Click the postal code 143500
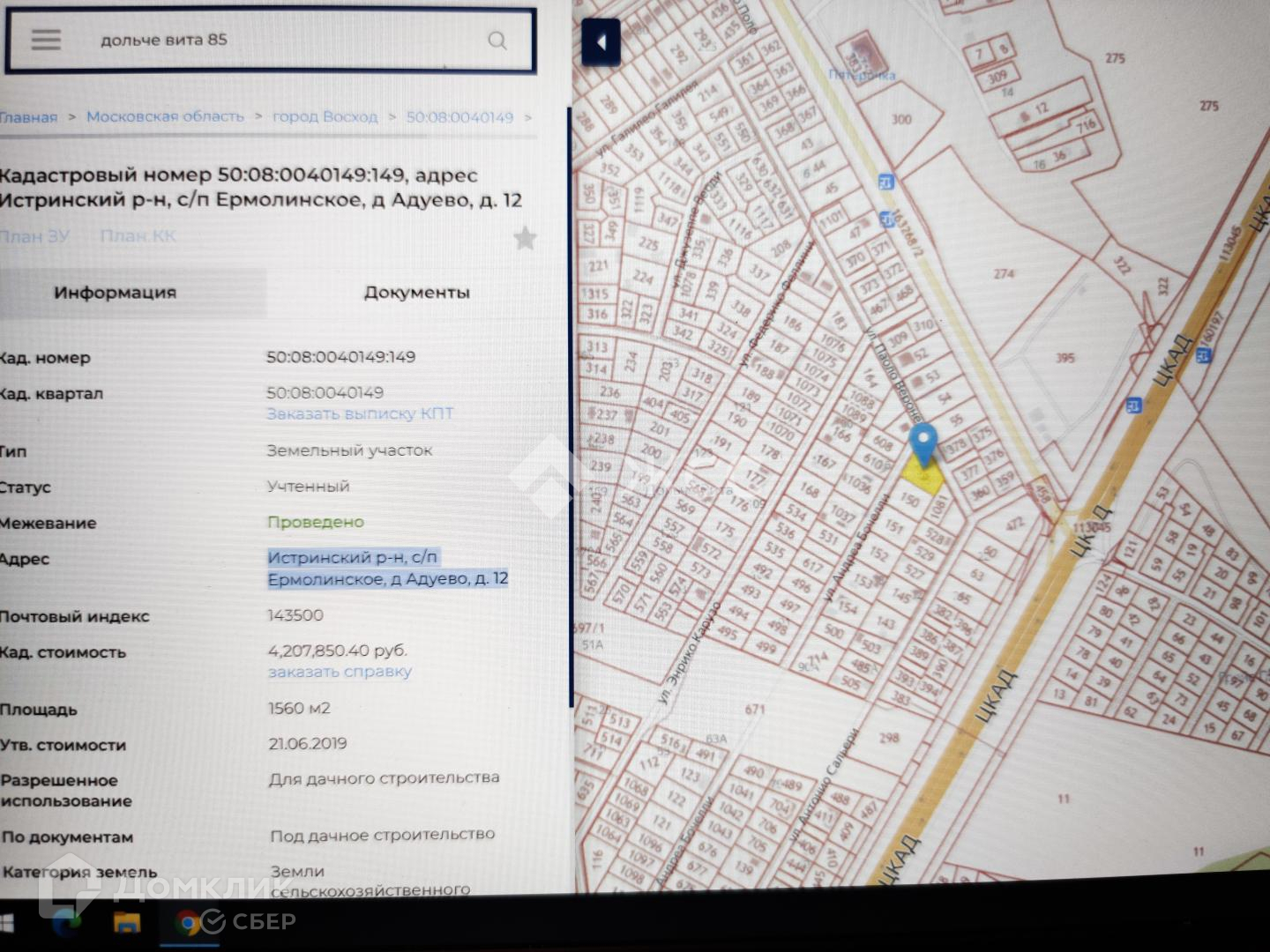The width and height of the screenshot is (1270, 952). [x=295, y=615]
